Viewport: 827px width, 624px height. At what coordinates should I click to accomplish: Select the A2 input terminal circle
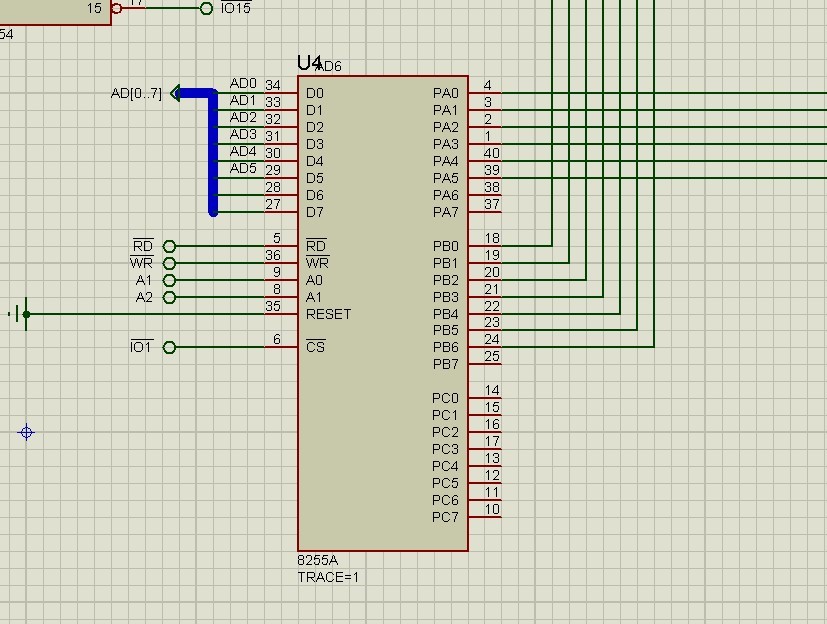coord(169,297)
